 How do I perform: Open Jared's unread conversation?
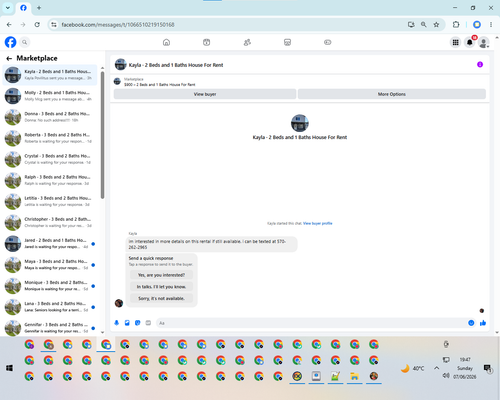(50, 243)
